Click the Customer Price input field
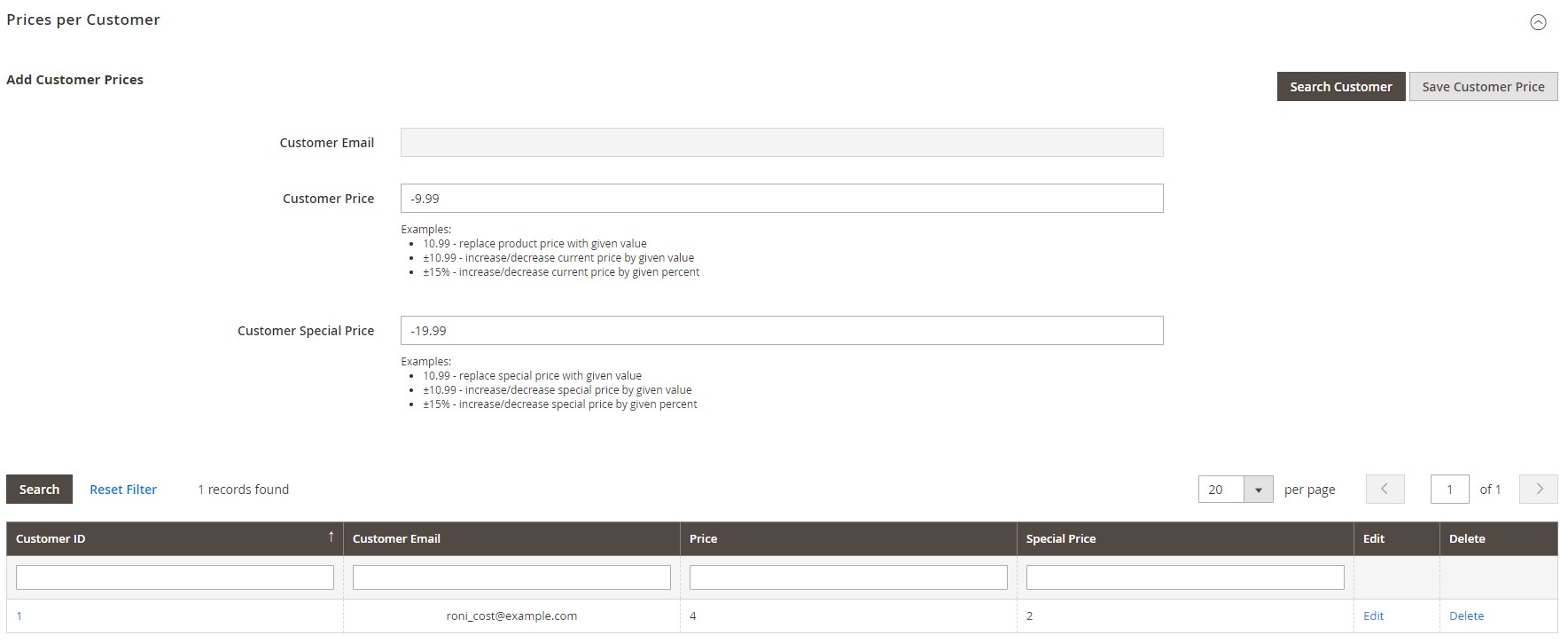The height and width of the screenshot is (643, 1568). (782, 199)
